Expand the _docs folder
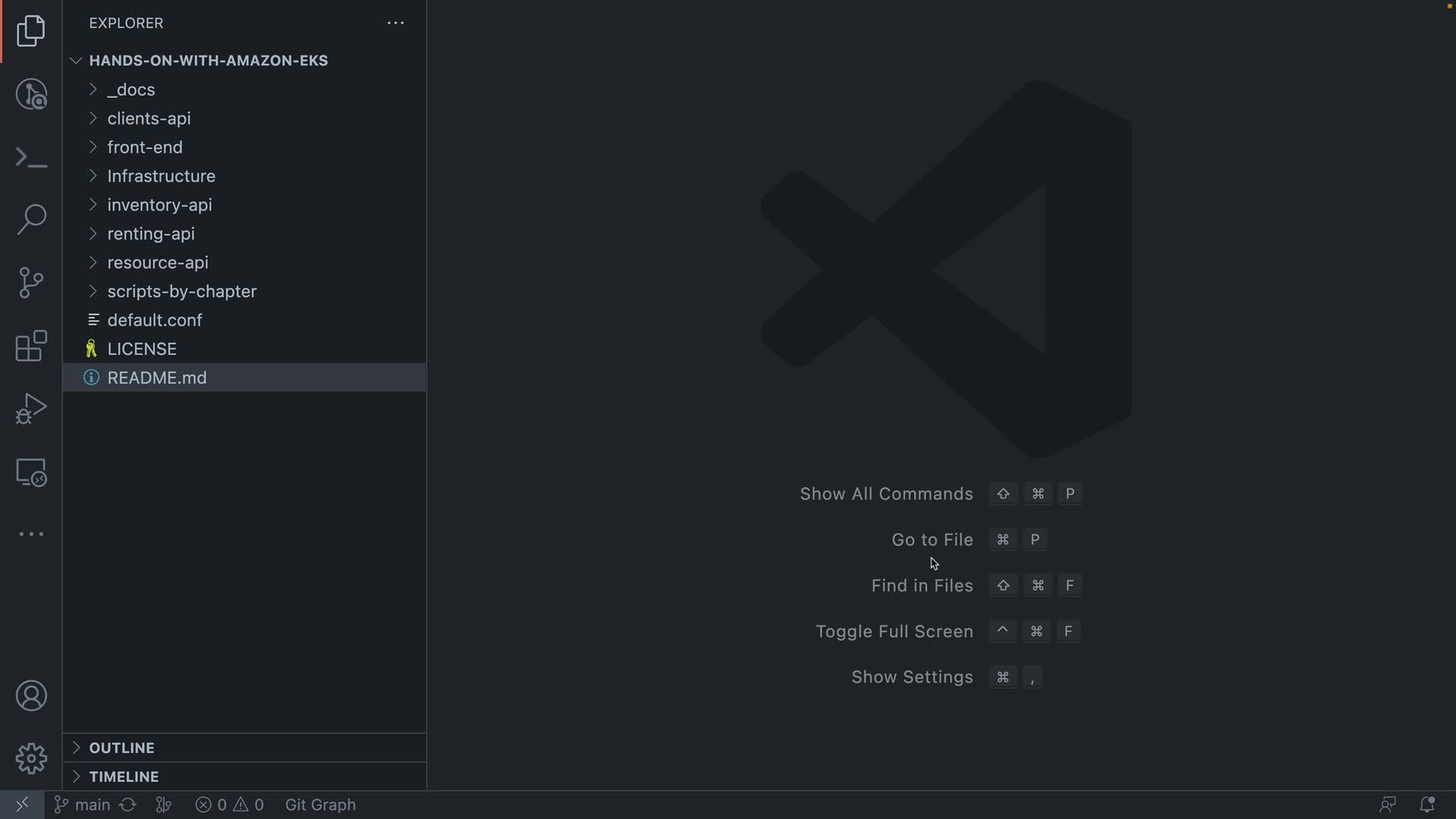 click(131, 89)
